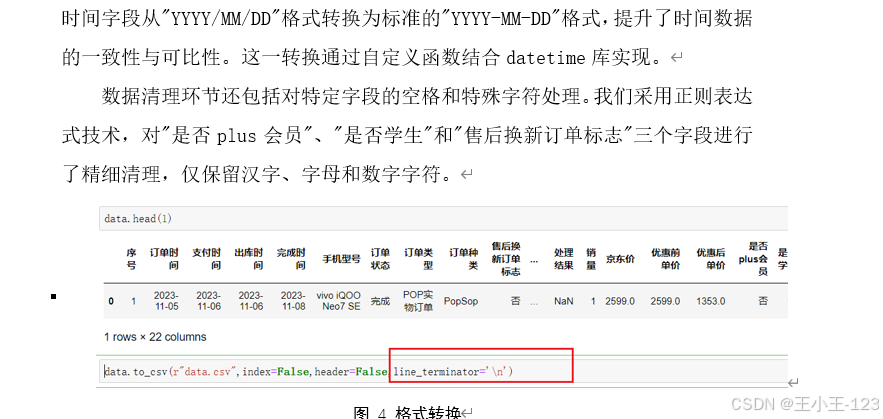Select the 完成时间 column header
Screen dimensions: 883x419
tap(291, 259)
